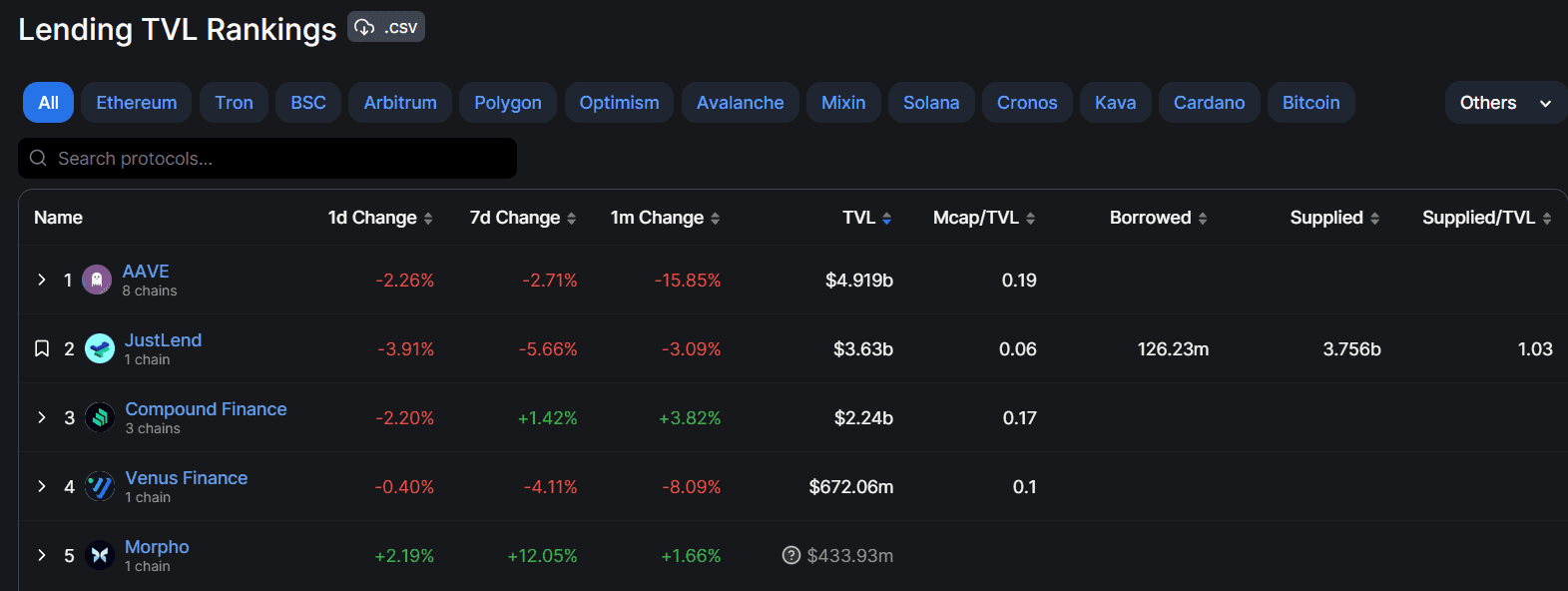Sort by Supplied/TVL column
The width and height of the screenshot is (1568, 591).
point(1487,218)
